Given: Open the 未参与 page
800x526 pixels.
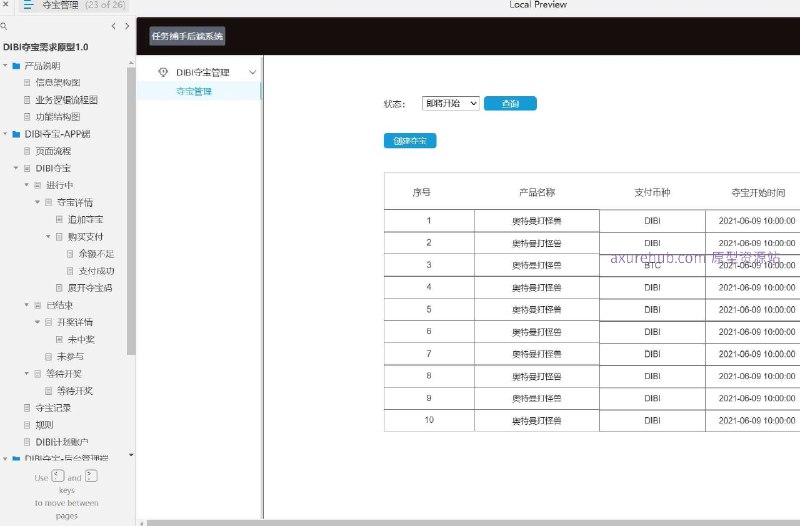Looking at the screenshot, I should coord(70,357).
